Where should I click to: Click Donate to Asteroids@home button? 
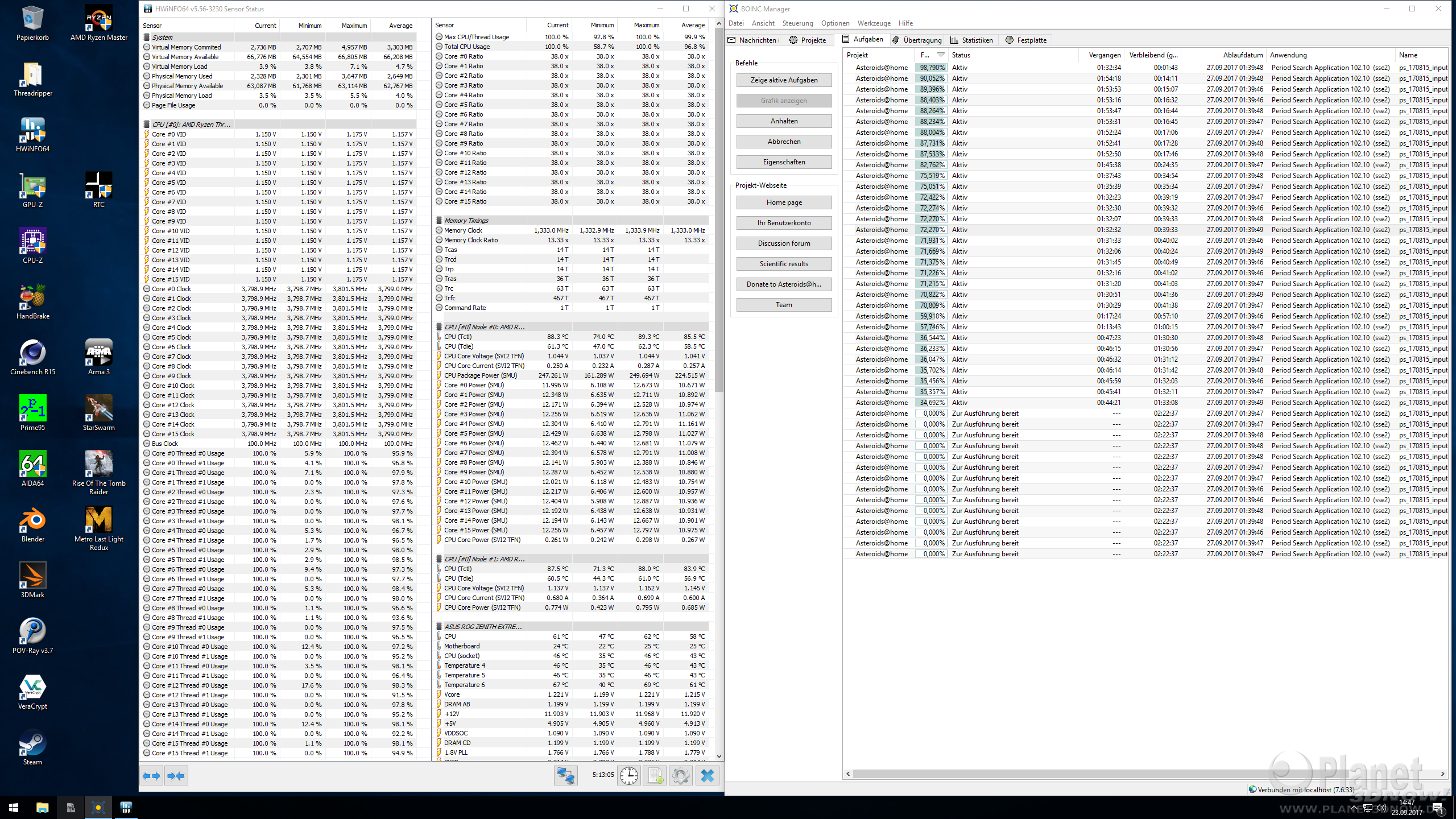(784, 284)
